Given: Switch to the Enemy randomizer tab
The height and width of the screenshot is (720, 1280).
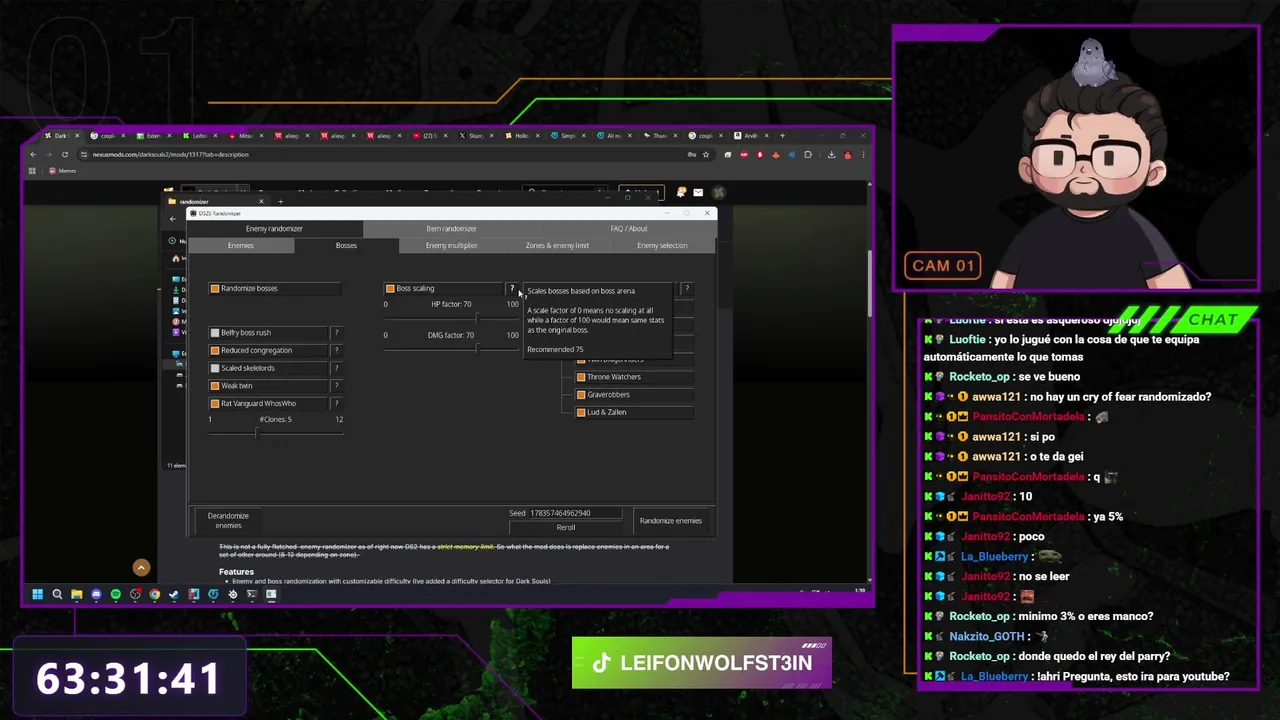Looking at the screenshot, I should click(275, 228).
